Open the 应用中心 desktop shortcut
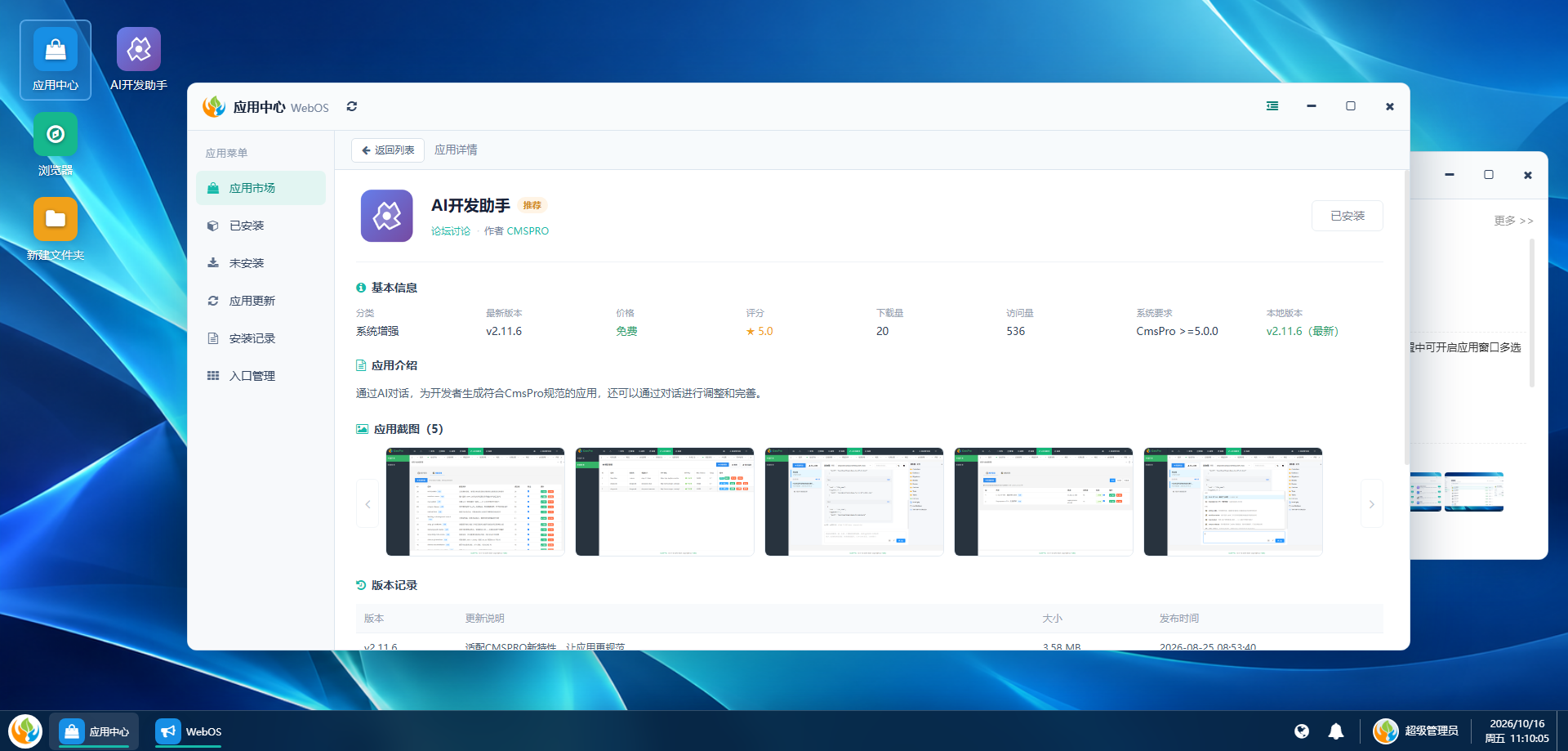This screenshot has width=1568, height=751. 56,60
